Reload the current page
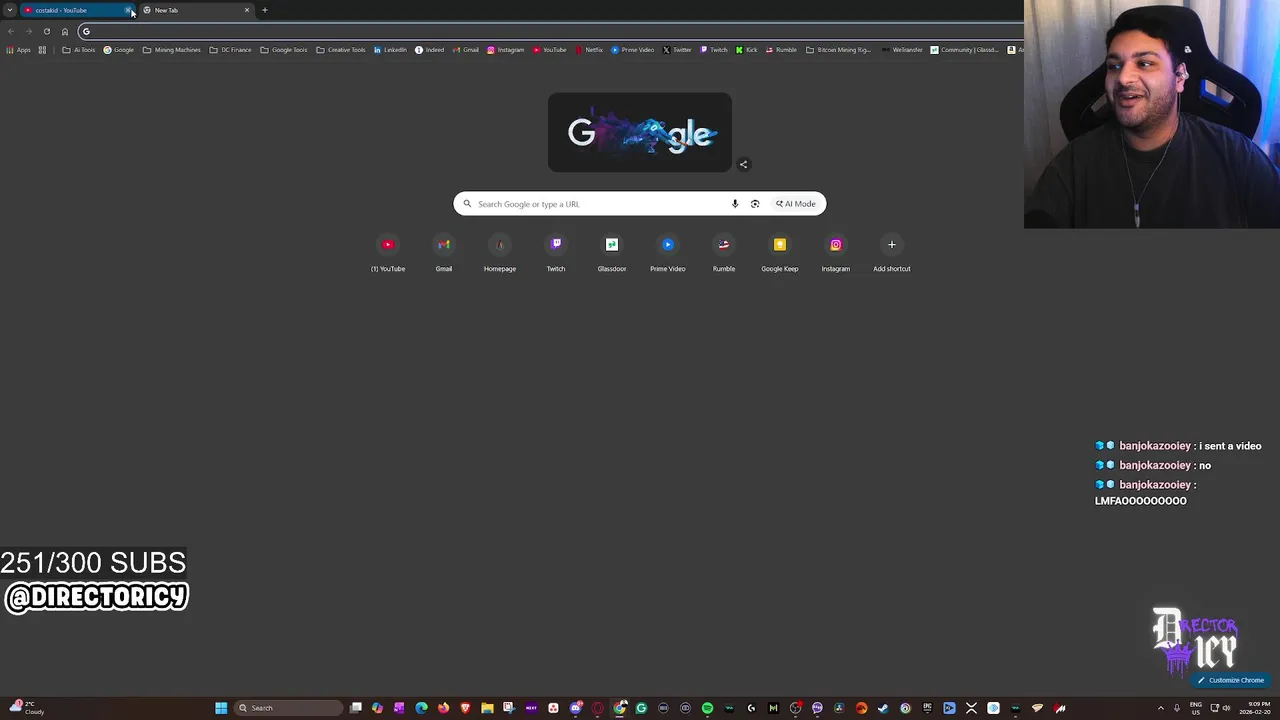The height and width of the screenshot is (720, 1280). point(46,31)
